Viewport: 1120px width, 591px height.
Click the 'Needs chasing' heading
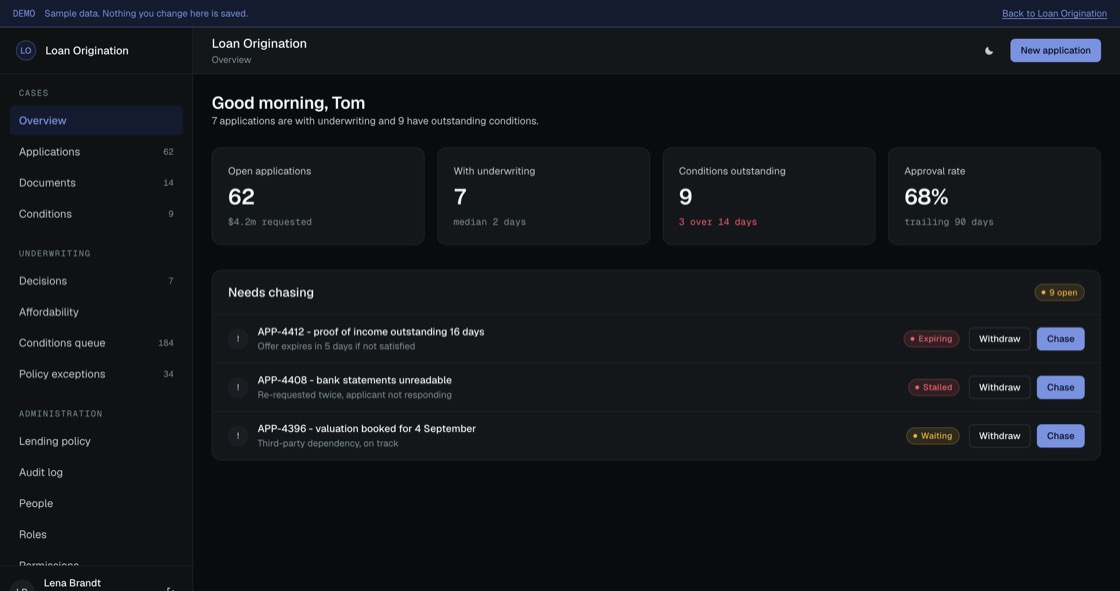click(271, 292)
